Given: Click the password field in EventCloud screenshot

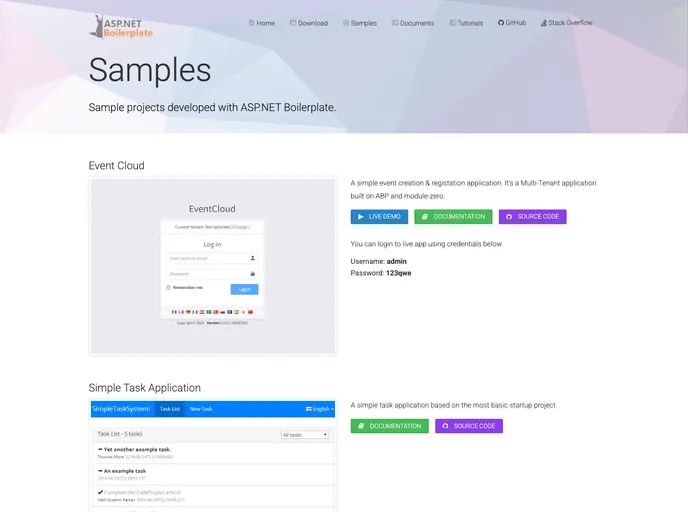Looking at the screenshot, I should pyautogui.click(x=212, y=274).
